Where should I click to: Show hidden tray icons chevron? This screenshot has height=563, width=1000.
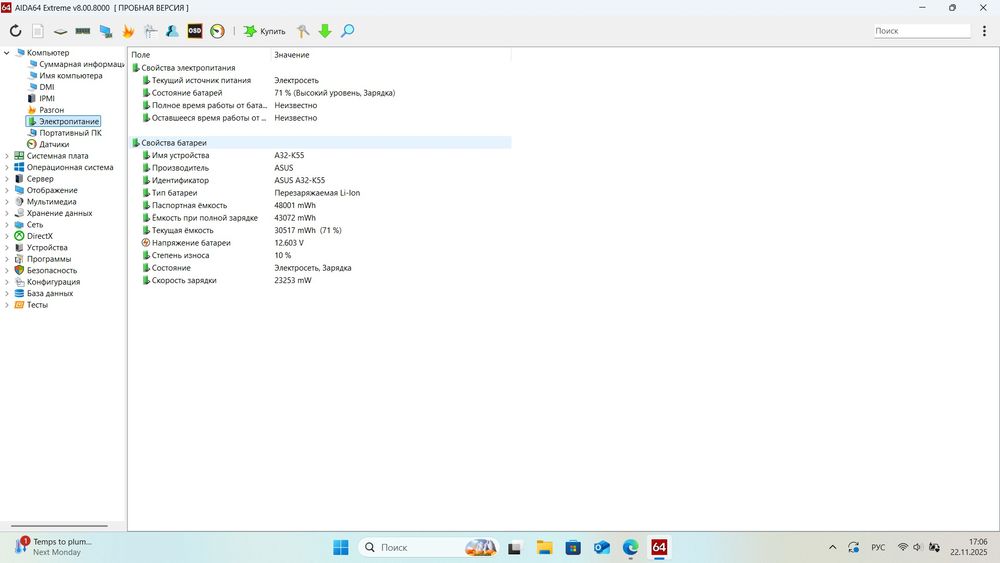pos(832,547)
